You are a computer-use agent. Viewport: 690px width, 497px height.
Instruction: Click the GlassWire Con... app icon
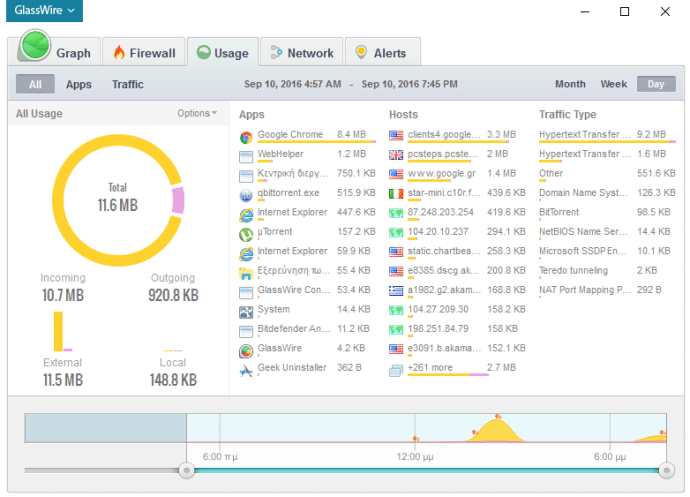pos(246,293)
